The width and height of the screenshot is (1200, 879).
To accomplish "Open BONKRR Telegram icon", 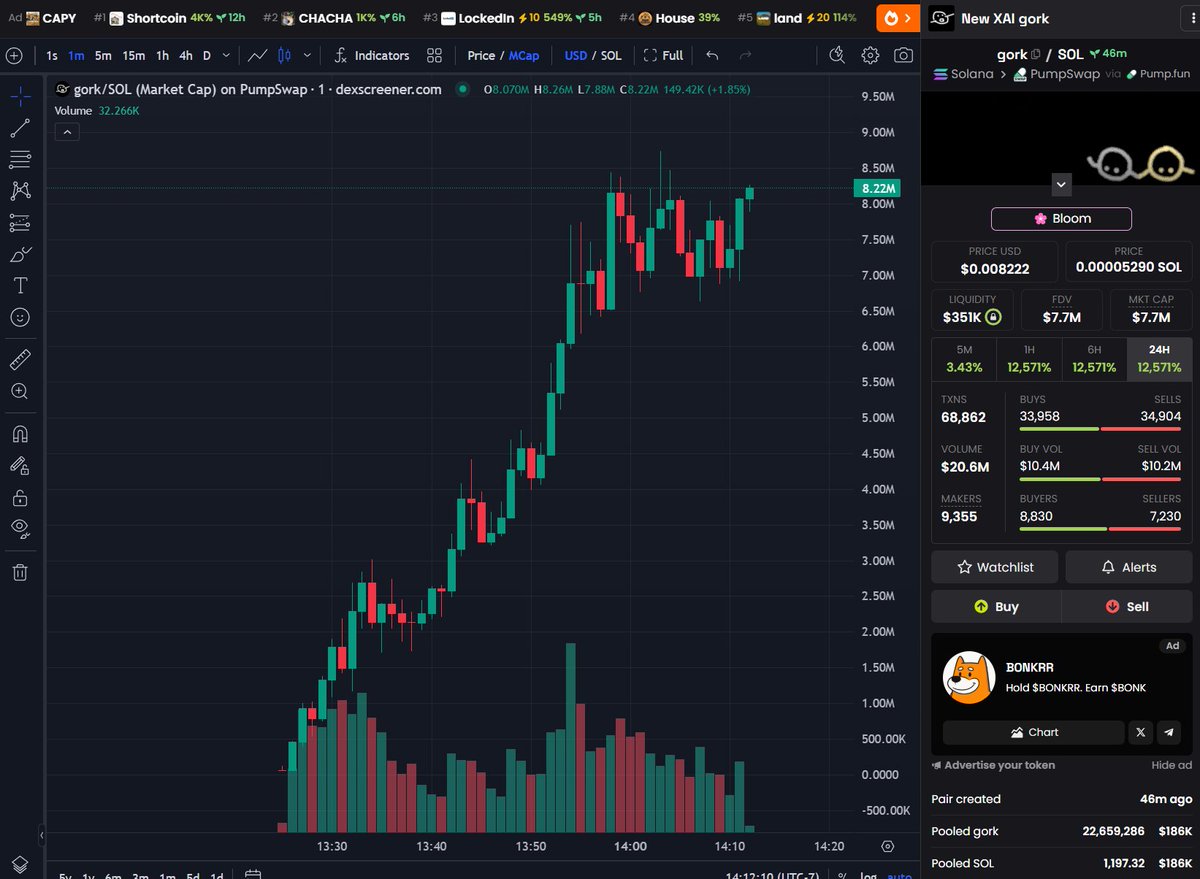I will (x=1169, y=732).
